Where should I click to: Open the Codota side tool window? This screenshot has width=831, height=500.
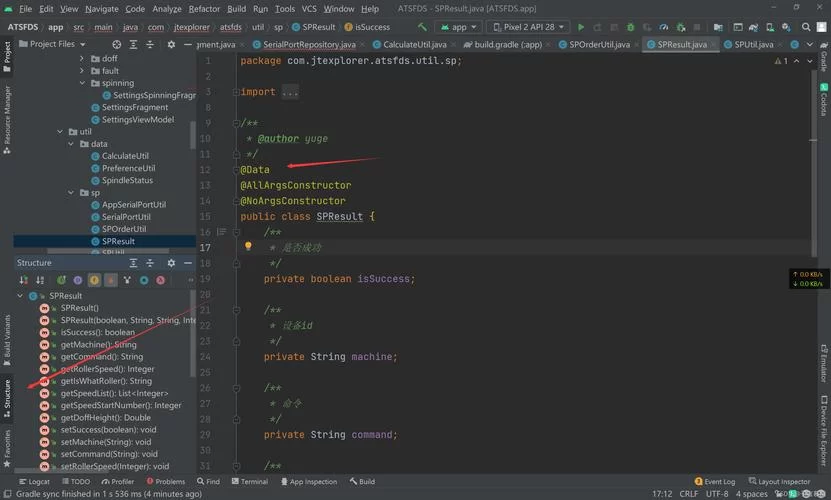coord(824,100)
